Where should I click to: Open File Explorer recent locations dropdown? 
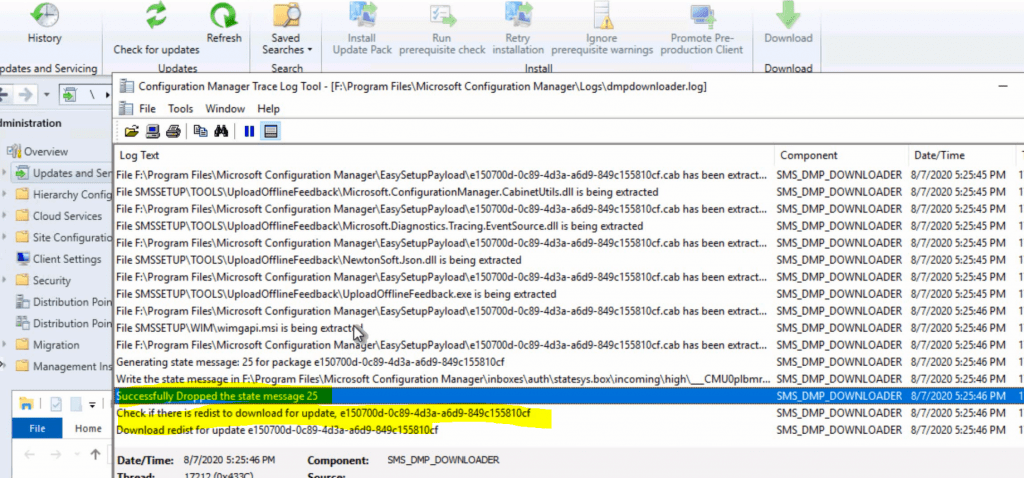click(x=75, y=455)
